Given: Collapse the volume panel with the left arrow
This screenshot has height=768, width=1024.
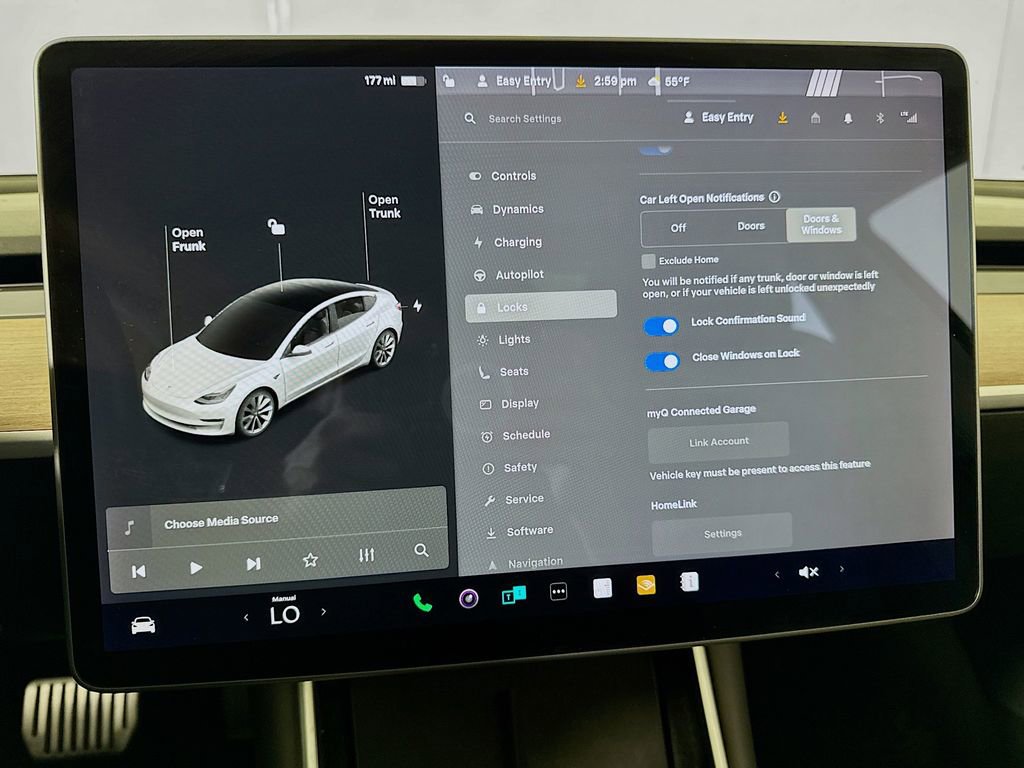Looking at the screenshot, I should (x=777, y=572).
